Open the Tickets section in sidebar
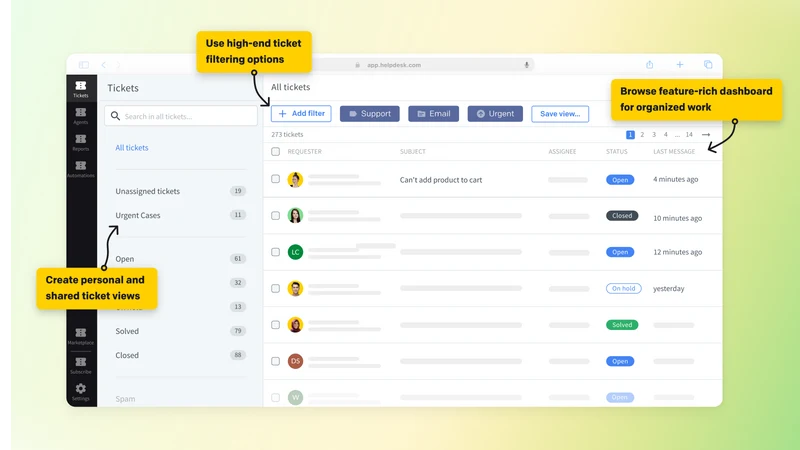This screenshot has width=800, height=450. 81,88
